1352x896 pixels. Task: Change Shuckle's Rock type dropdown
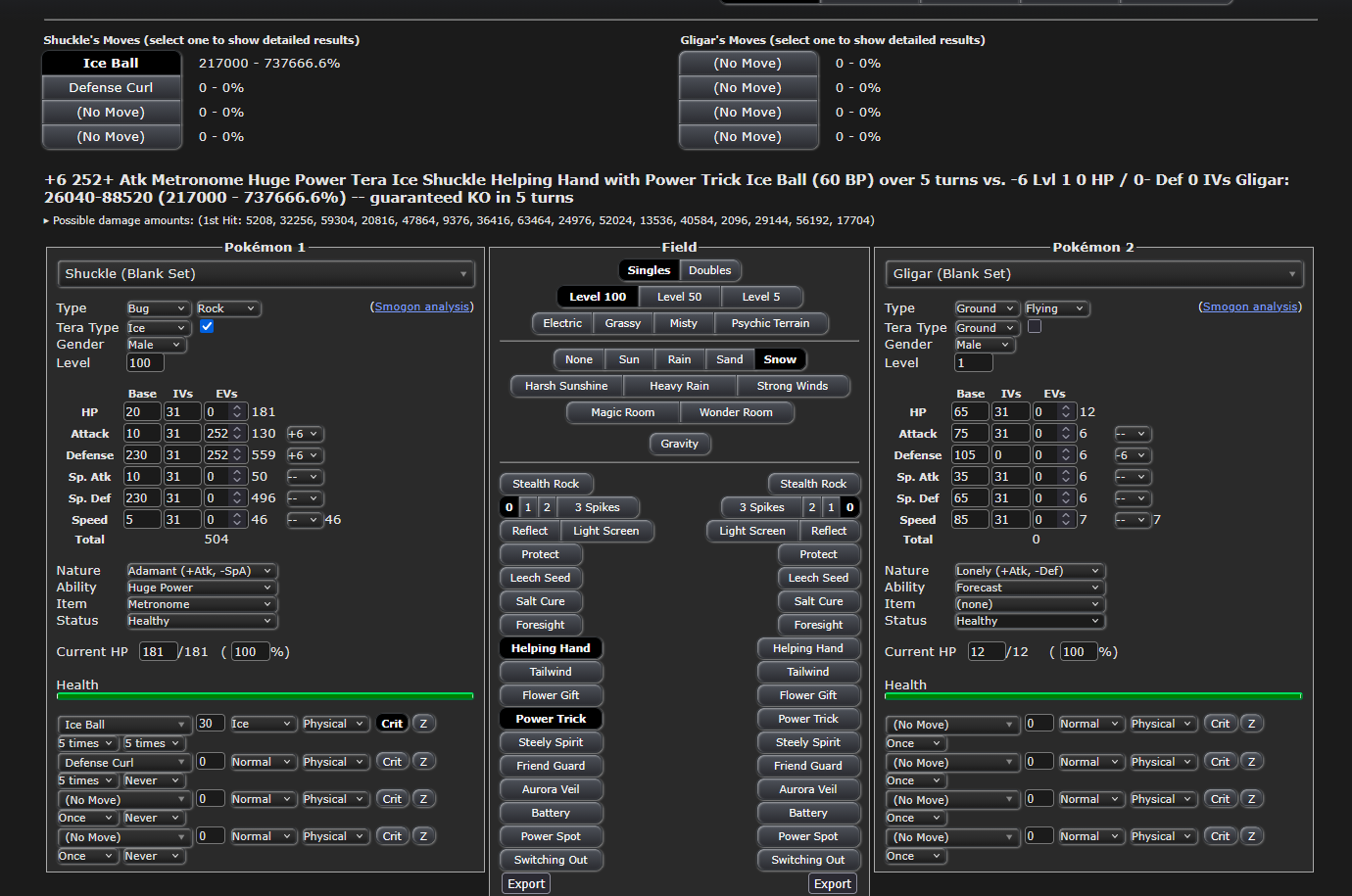click(x=227, y=308)
